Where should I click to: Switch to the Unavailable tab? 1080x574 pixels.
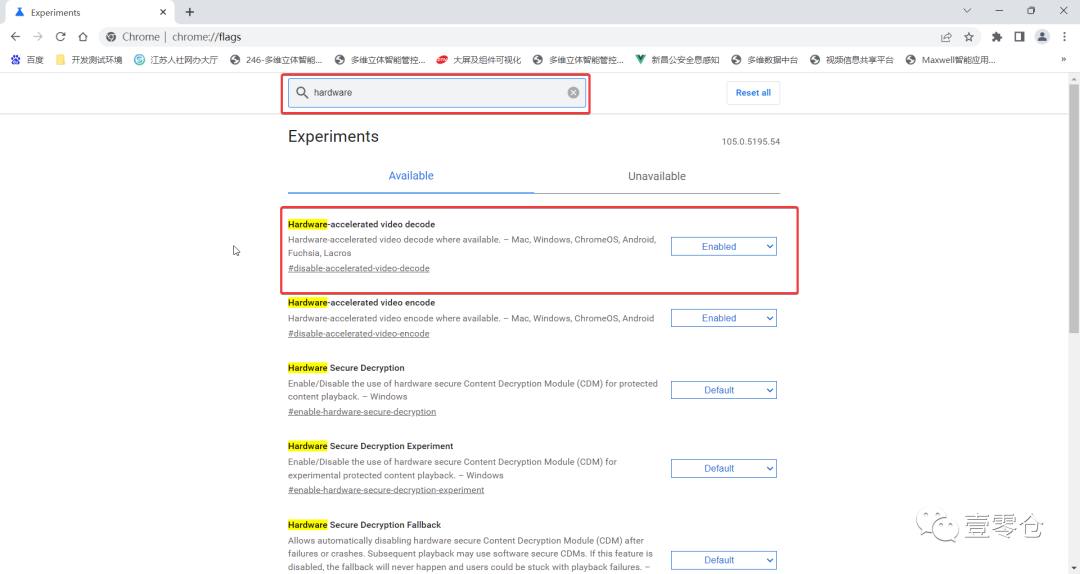coord(656,176)
